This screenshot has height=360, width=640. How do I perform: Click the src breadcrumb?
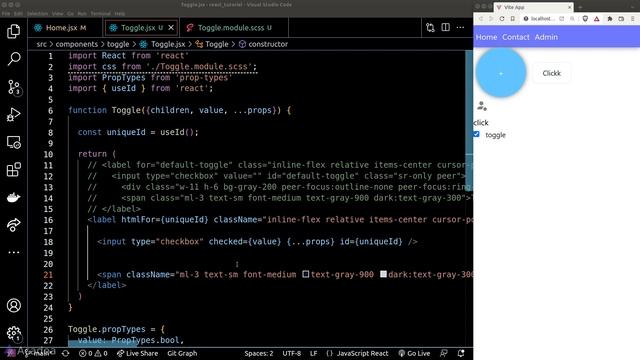[x=42, y=44]
